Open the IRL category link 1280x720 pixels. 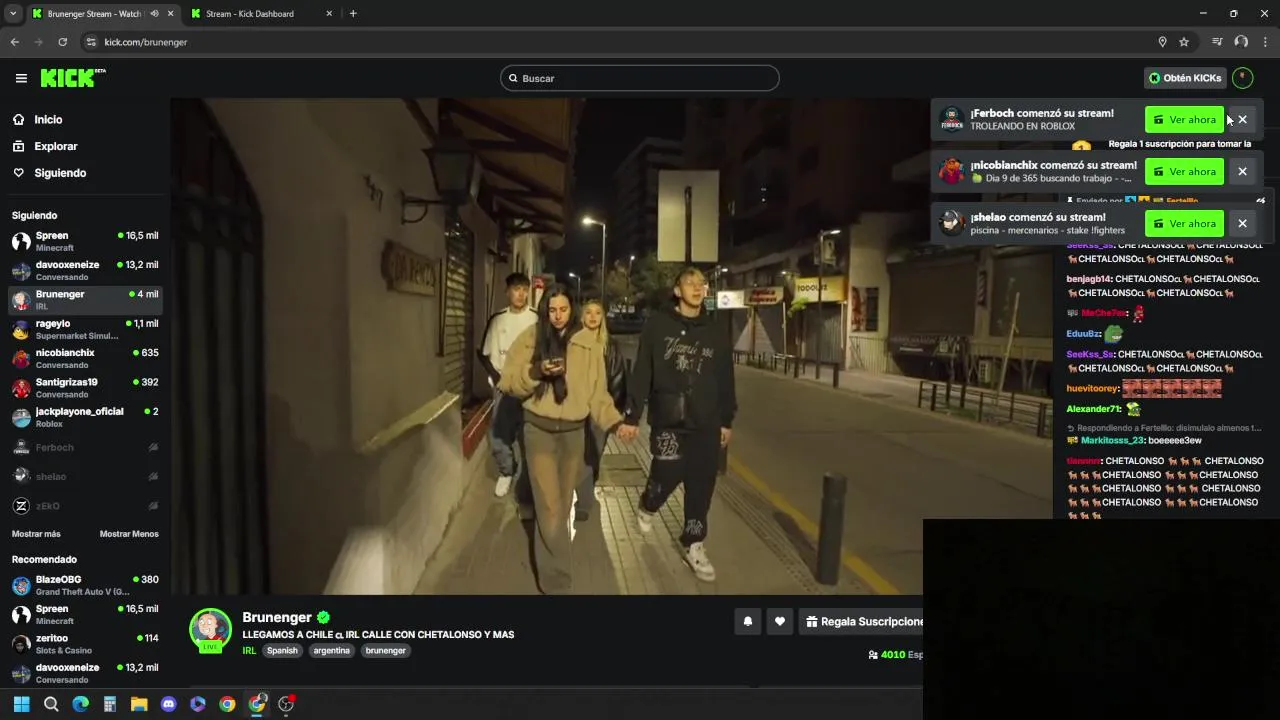[249, 650]
